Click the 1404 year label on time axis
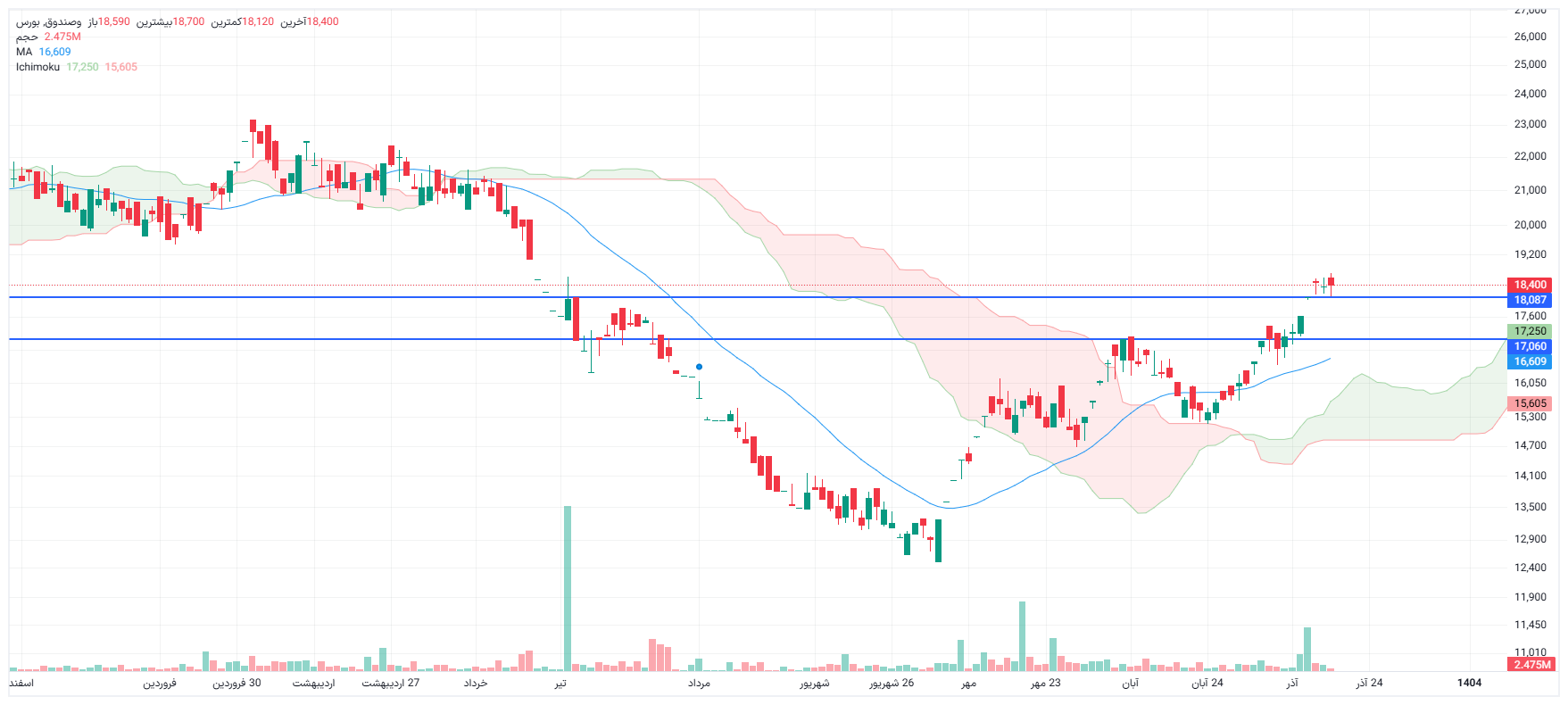Screen dimensions: 1568x705 coord(1469,683)
